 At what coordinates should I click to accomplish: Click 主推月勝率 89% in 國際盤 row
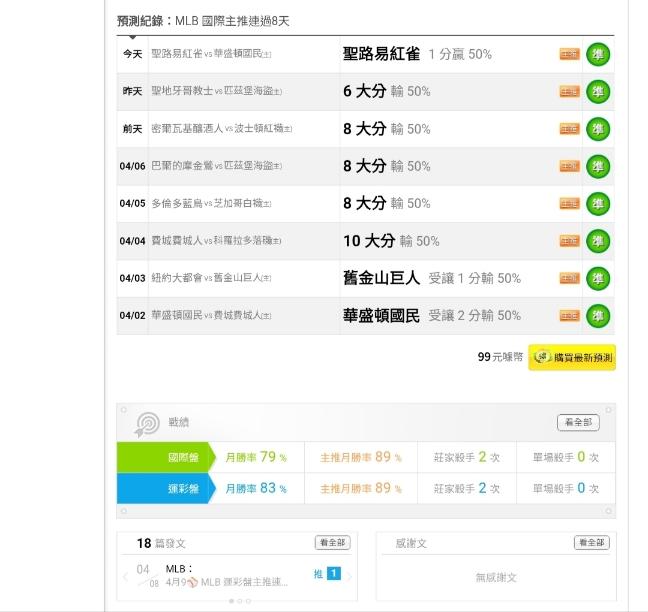tap(361, 457)
